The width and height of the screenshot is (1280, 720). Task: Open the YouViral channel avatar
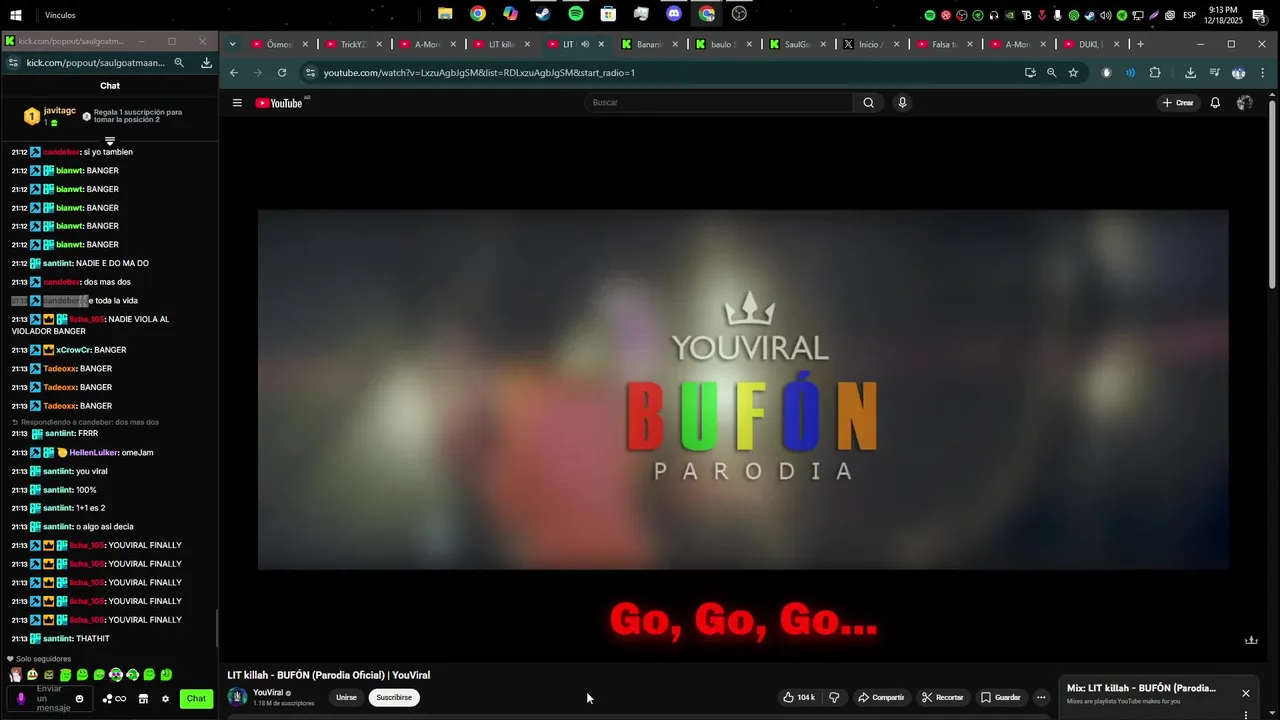point(237,697)
